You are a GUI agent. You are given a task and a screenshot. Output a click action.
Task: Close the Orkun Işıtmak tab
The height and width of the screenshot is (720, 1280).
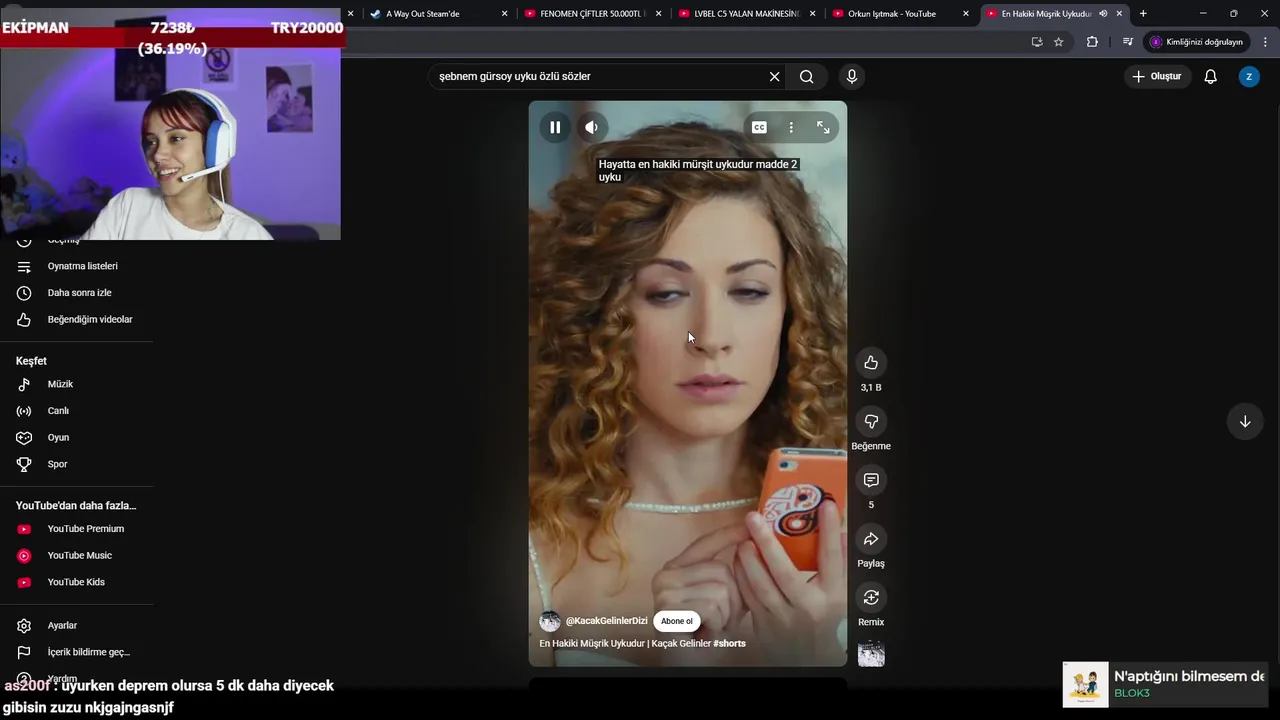[x=966, y=14]
